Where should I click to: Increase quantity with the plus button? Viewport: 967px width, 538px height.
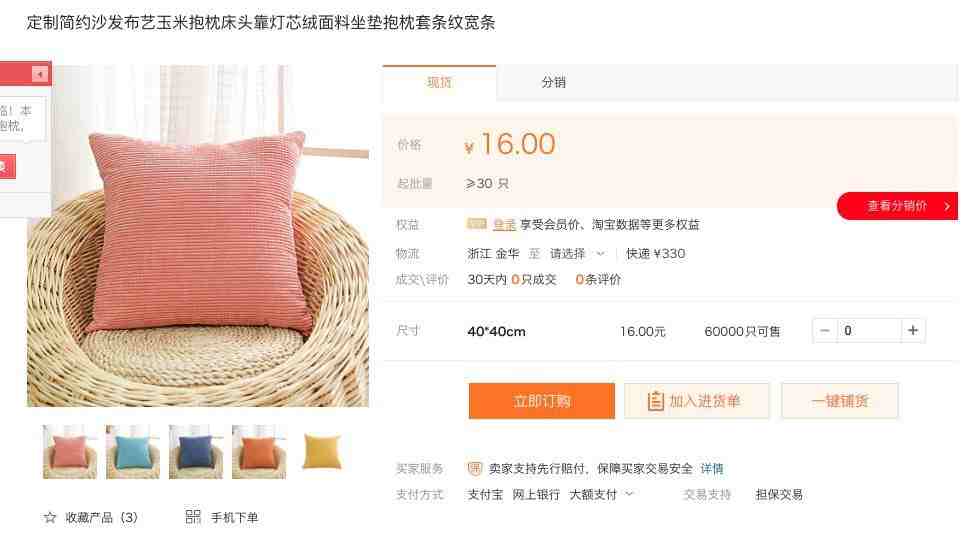tap(913, 331)
